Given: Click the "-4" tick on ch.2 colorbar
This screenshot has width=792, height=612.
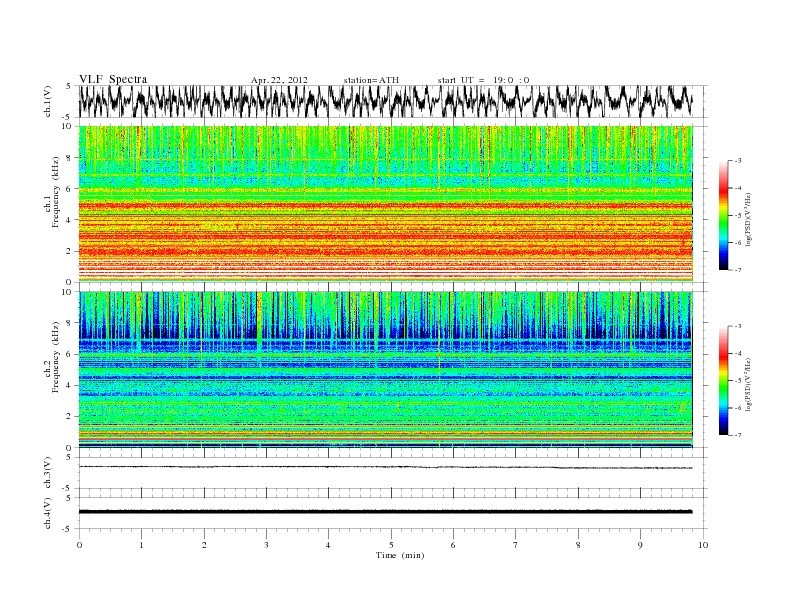Looking at the screenshot, I should 738,353.
